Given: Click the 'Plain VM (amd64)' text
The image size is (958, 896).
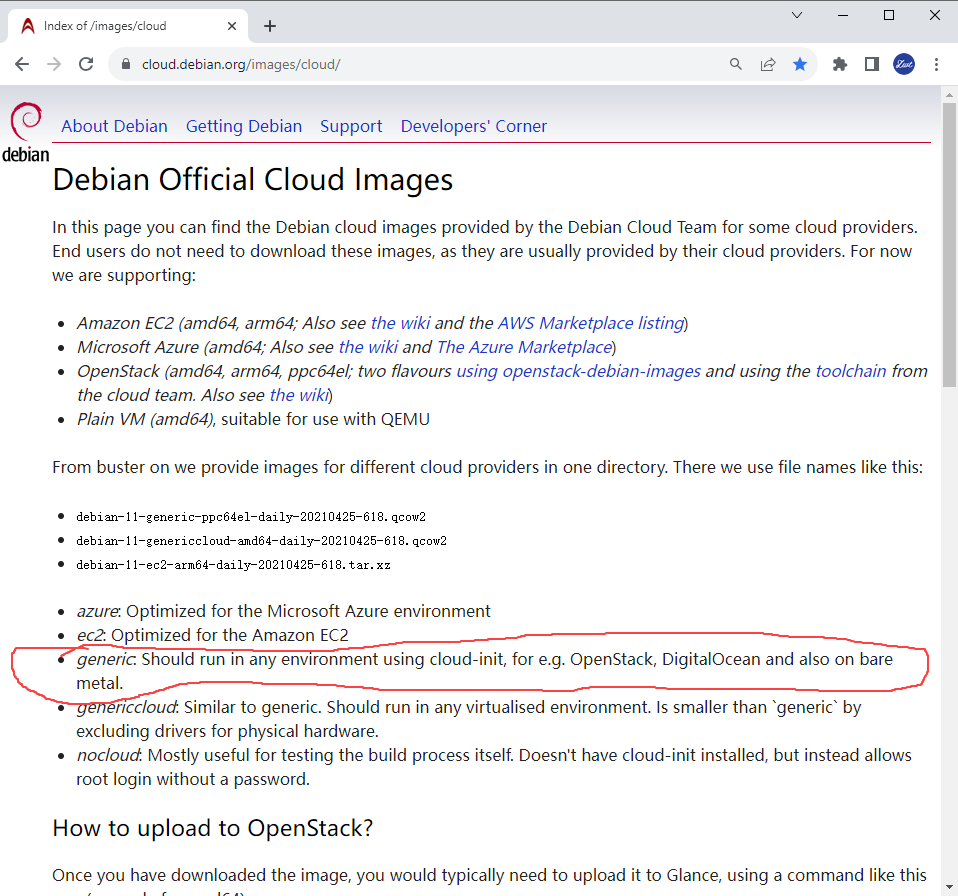Looking at the screenshot, I should click(145, 419).
